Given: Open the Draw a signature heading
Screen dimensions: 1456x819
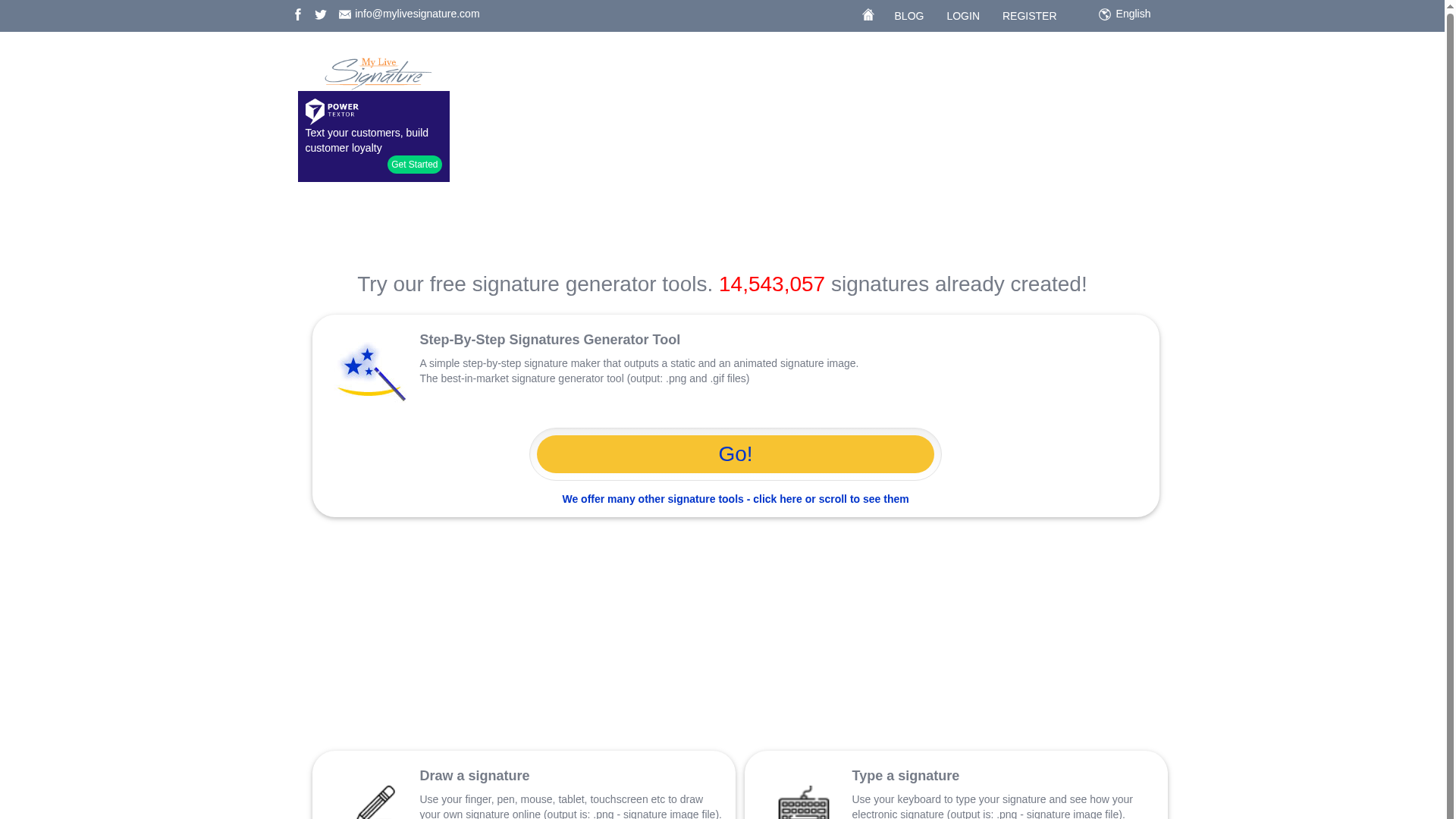Looking at the screenshot, I should 475,776.
